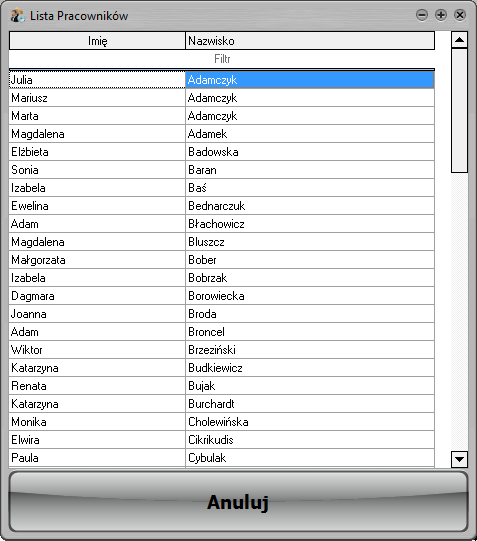This screenshot has width=477, height=541.
Task: Select the surname Brzeziński
Action: (310, 350)
